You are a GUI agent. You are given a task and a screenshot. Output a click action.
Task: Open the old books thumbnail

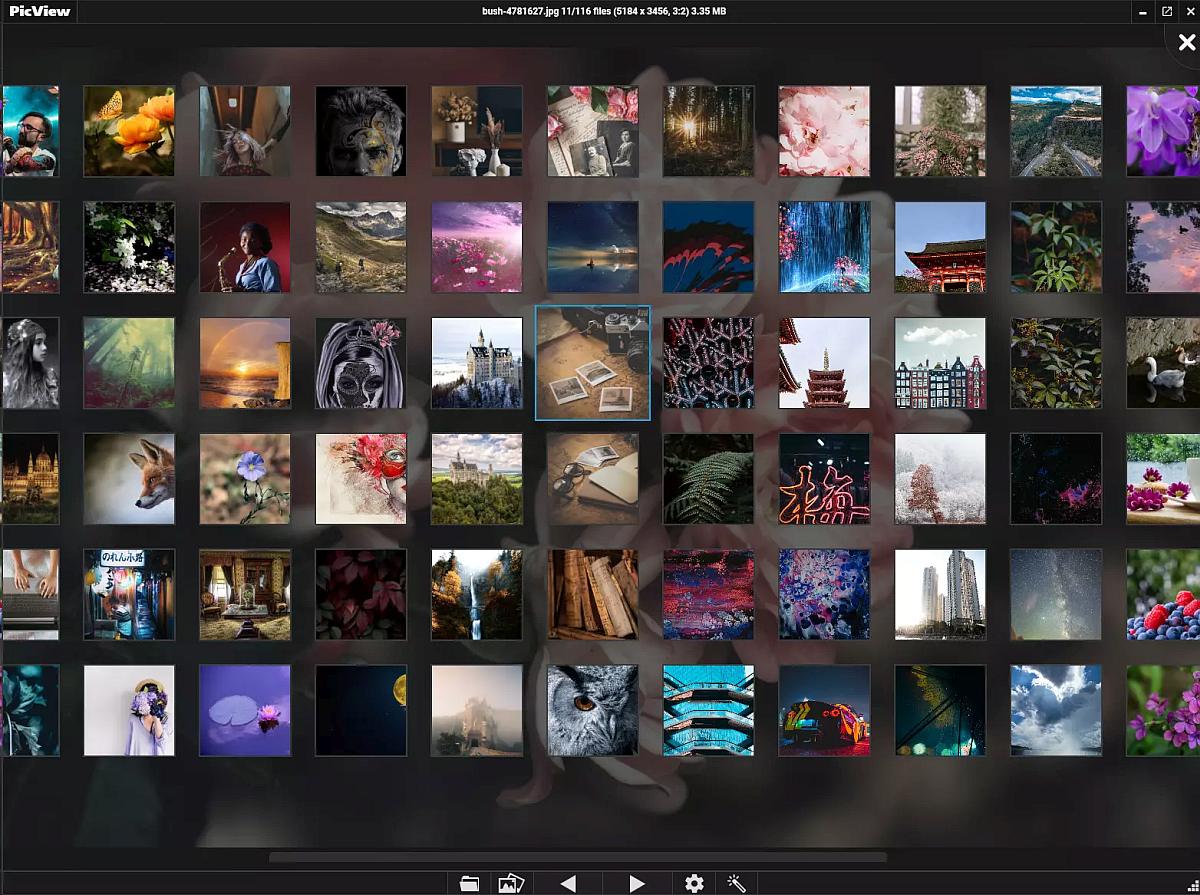[593, 595]
